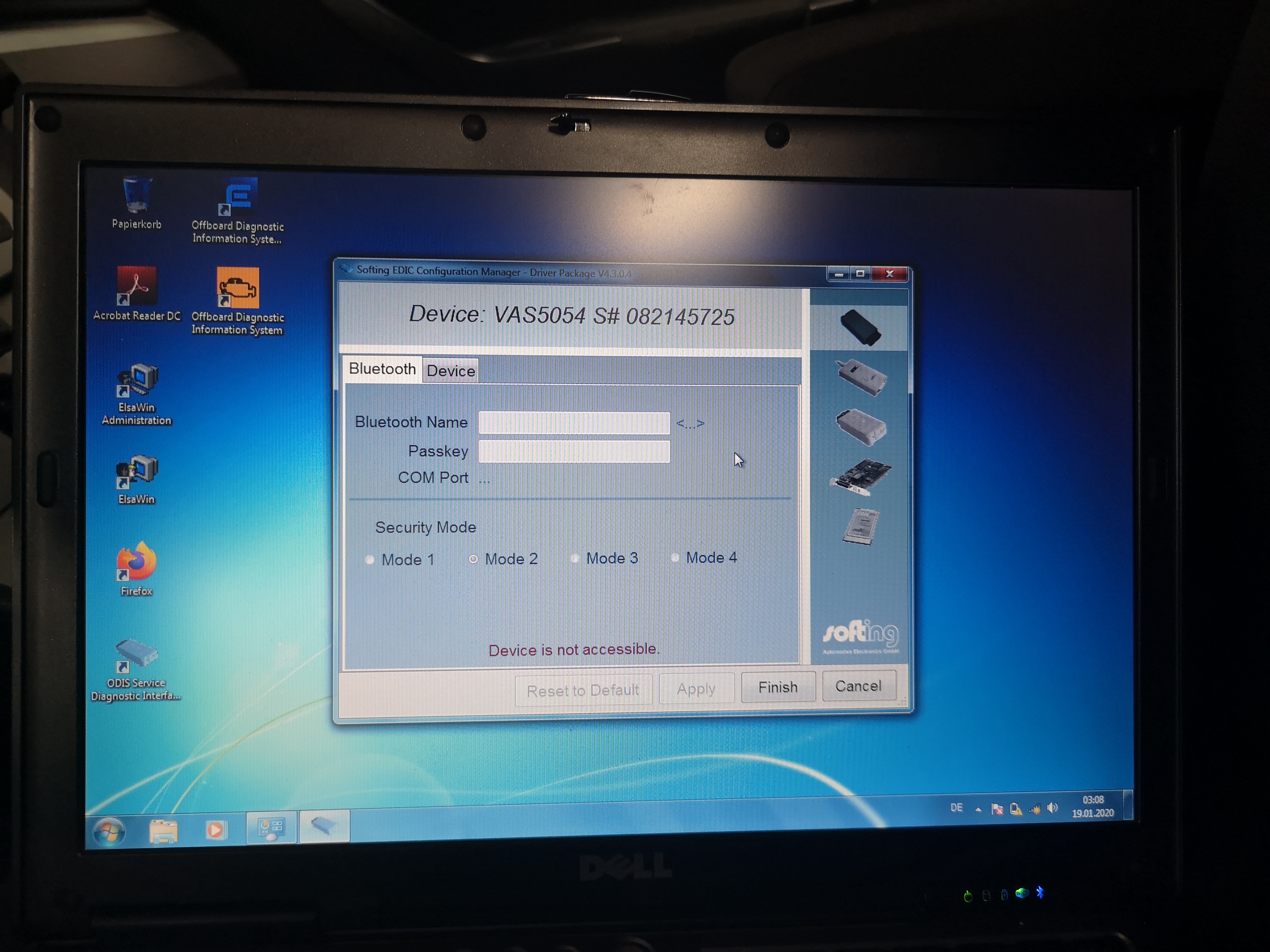
Task: Click the Apply button
Action: pyautogui.click(x=696, y=689)
